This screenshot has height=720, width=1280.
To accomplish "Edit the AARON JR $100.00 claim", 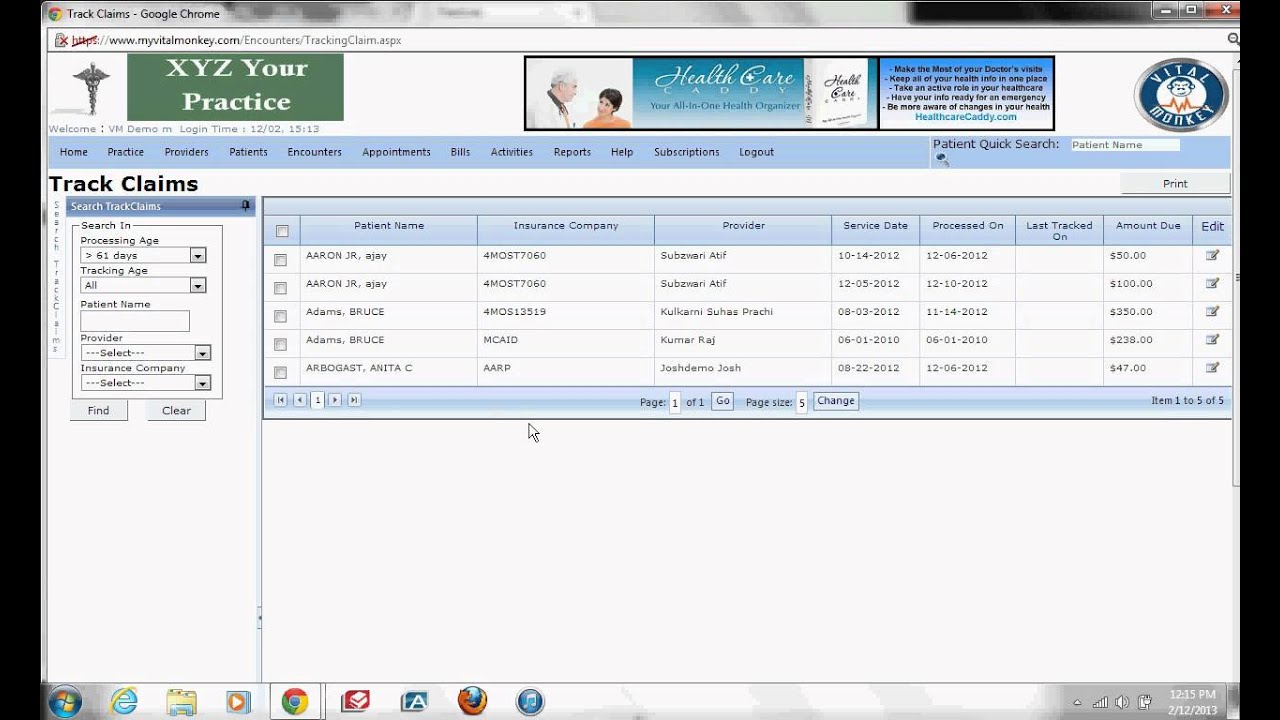I will [1212, 283].
